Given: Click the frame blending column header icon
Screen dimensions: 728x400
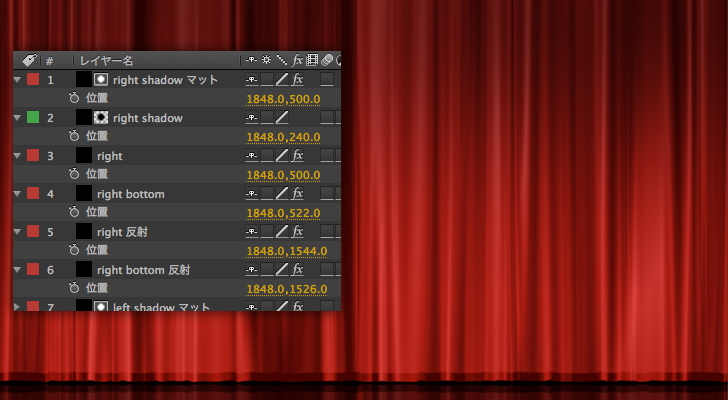Looking at the screenshot, I should (x=312, y=61).
